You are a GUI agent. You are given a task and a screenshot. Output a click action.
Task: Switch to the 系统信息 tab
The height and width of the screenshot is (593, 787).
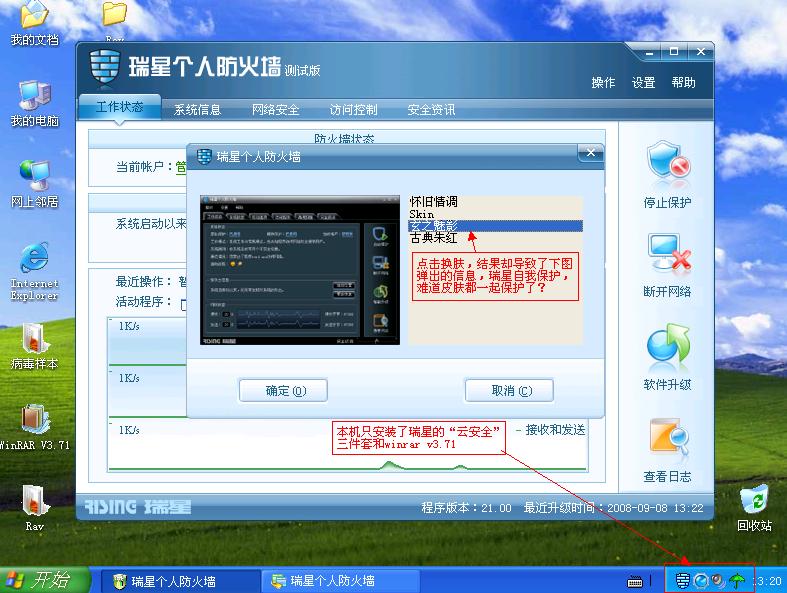click(x=197, y=109)
